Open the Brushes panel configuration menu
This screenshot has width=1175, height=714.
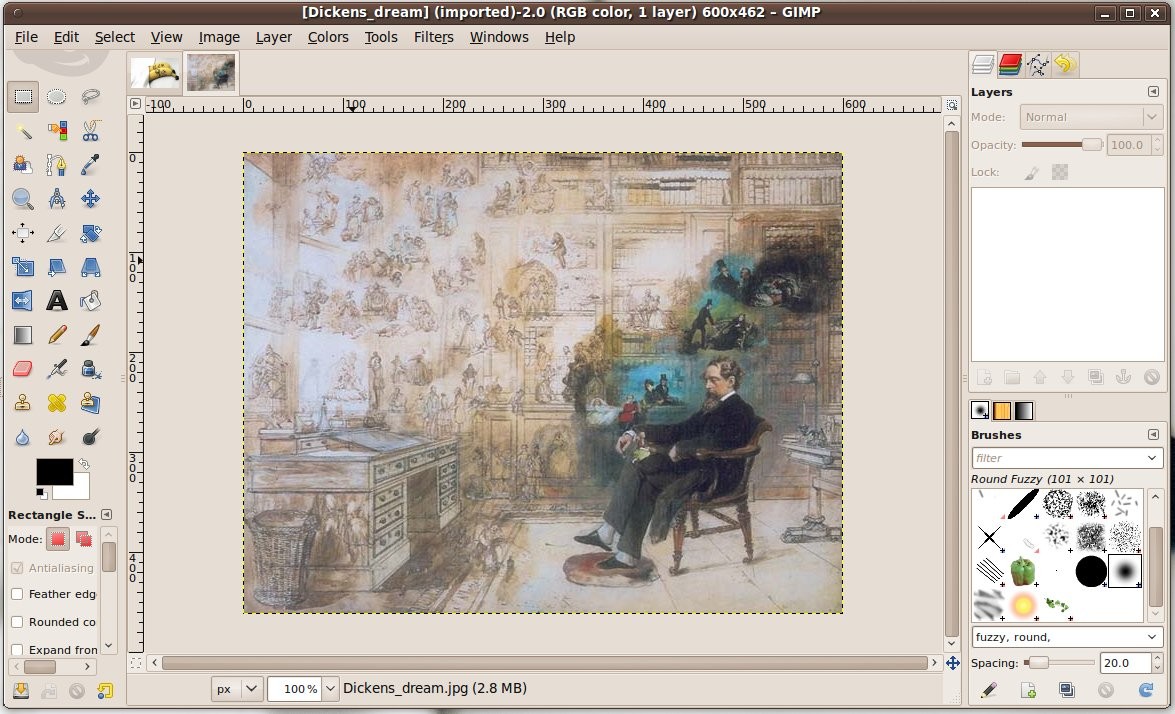point(1153,435)
